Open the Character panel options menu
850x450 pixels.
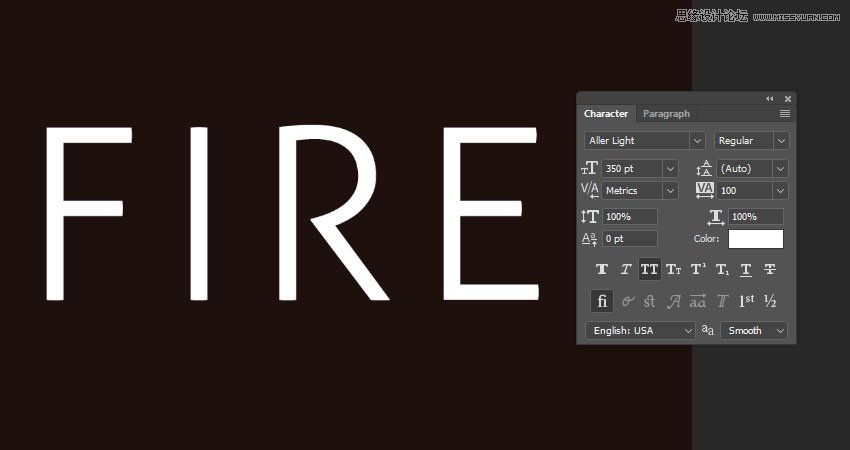pos(785,114)
